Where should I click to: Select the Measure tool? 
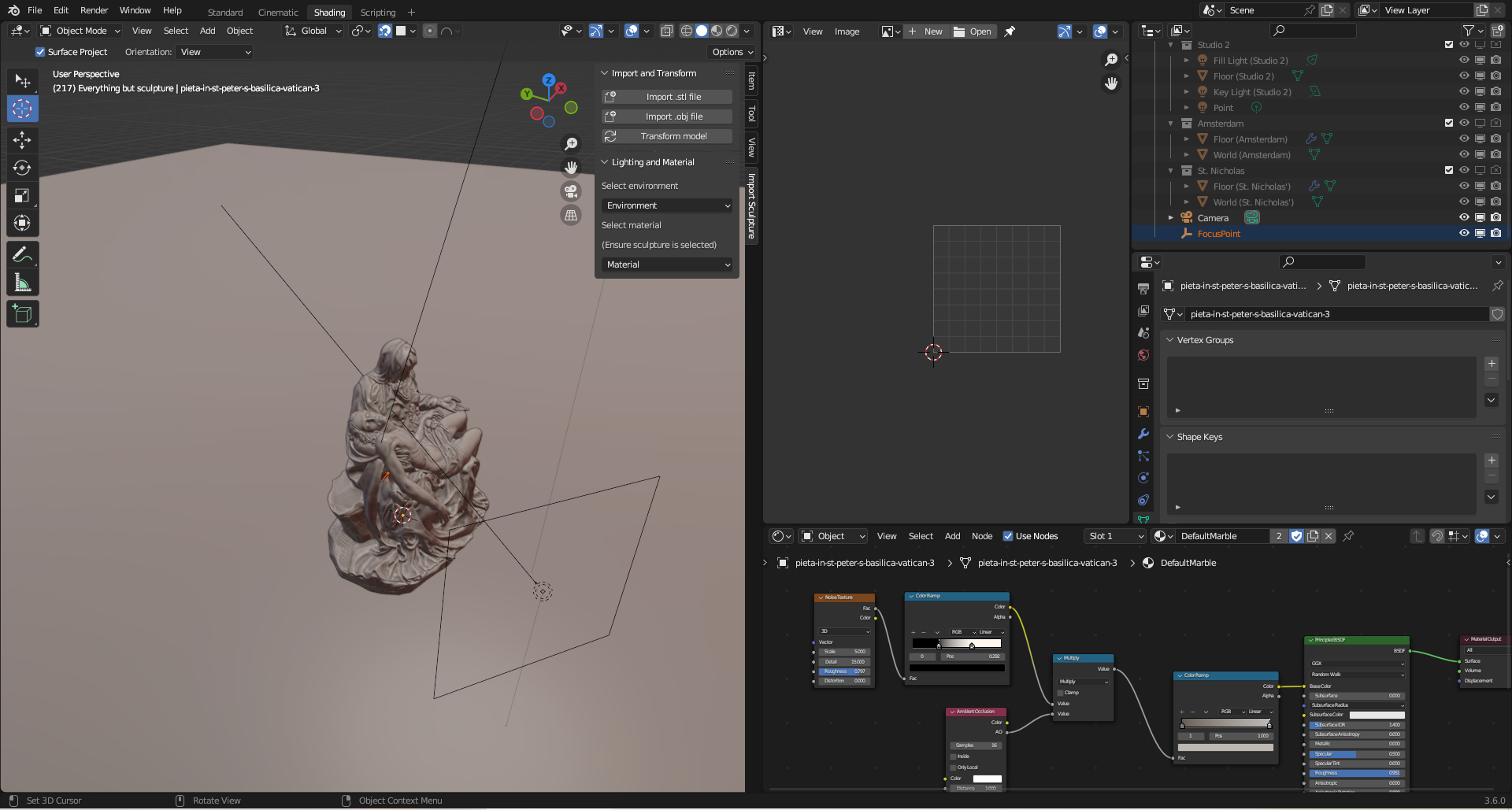coord(22,282)
